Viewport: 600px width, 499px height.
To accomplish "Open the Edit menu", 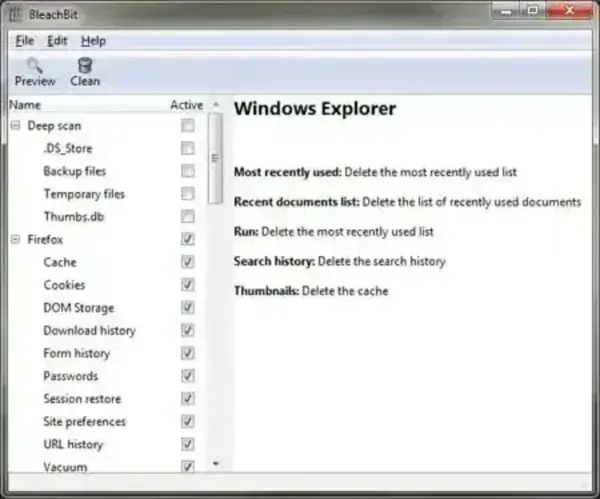I will click(x=57, y=41).
